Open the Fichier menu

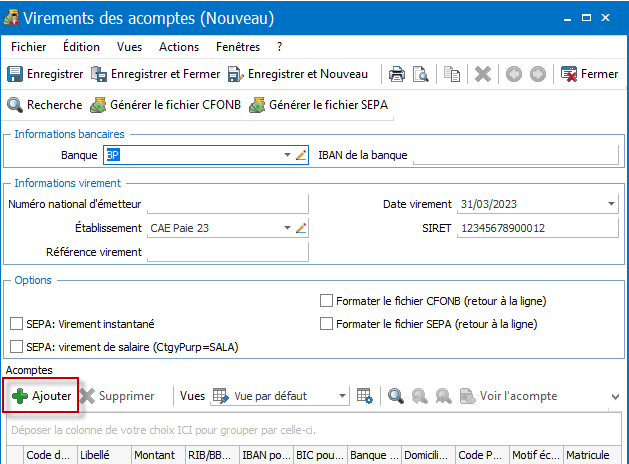(x=28, y=47)
